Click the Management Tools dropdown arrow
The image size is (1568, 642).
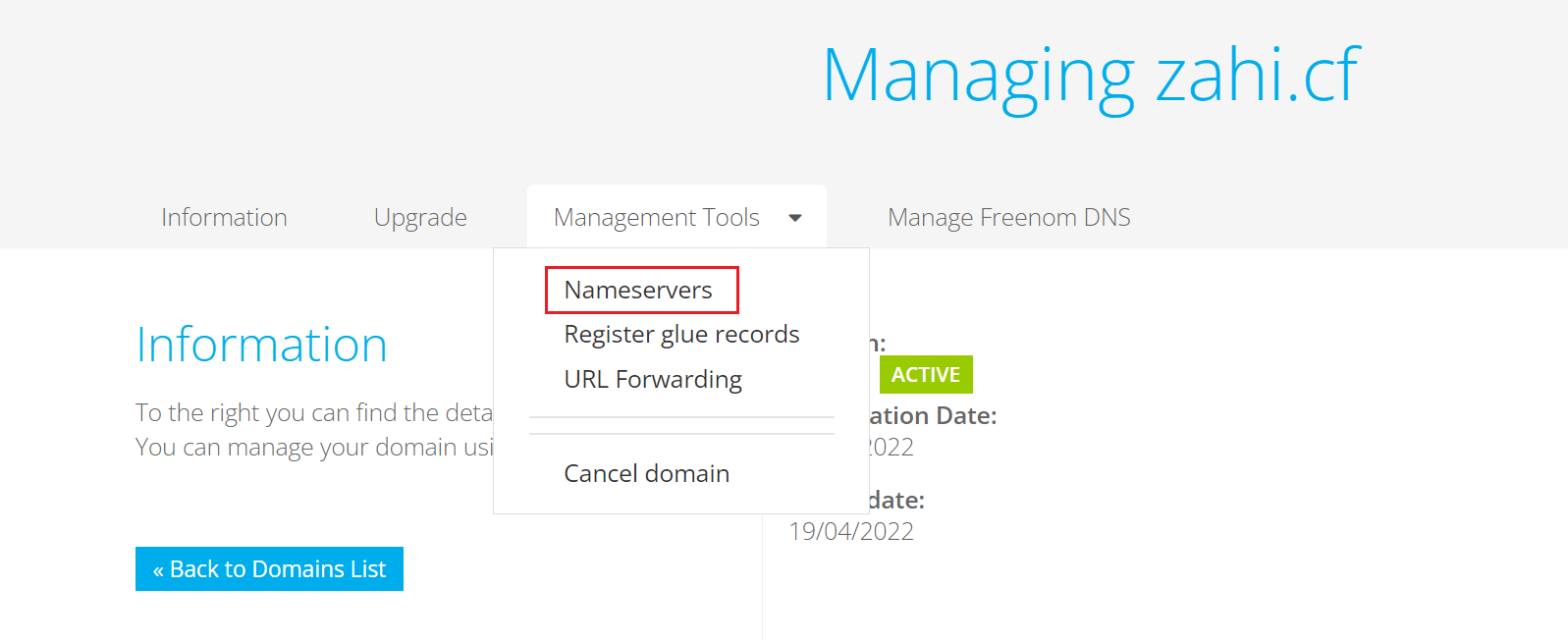tap(795, 218)
